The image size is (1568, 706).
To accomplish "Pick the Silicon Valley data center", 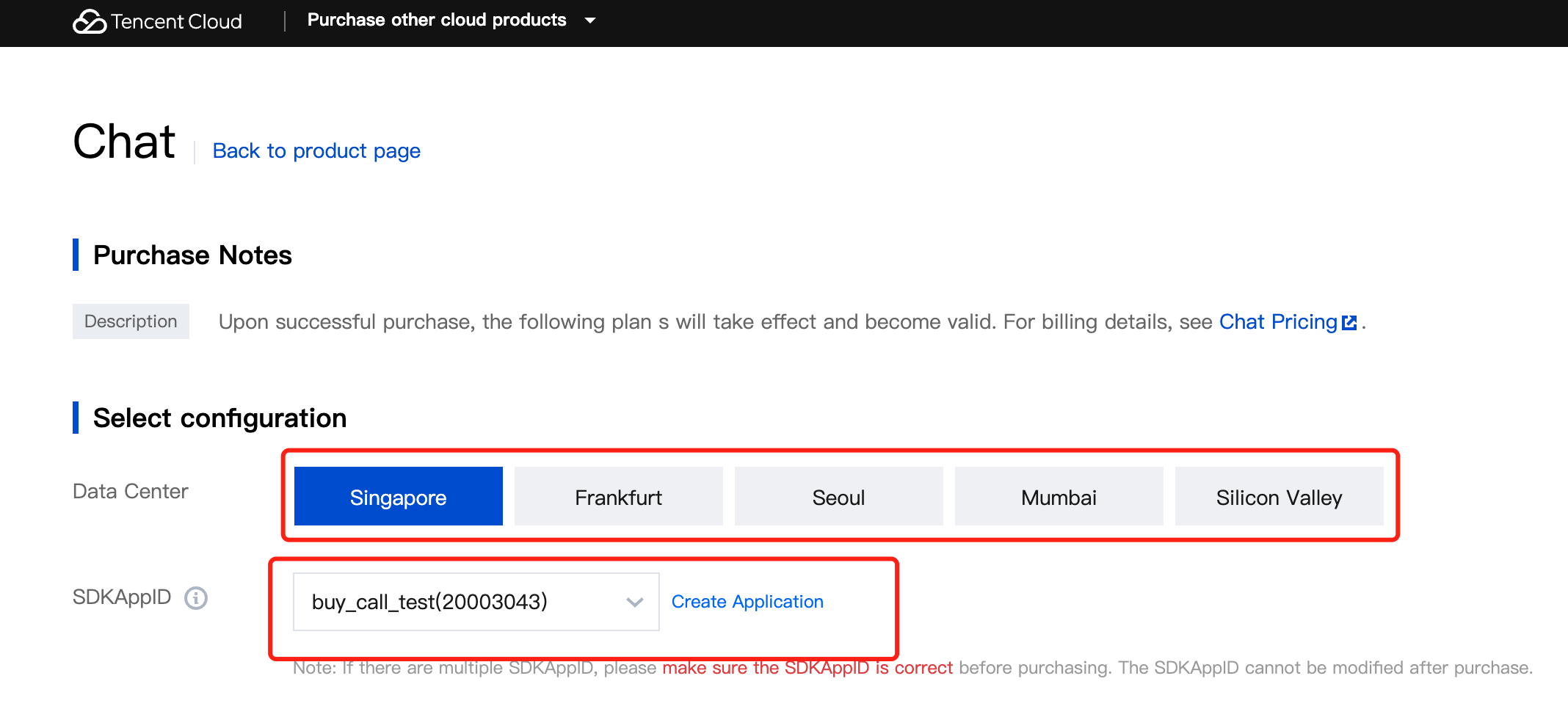I will [x=1279, y=497].
